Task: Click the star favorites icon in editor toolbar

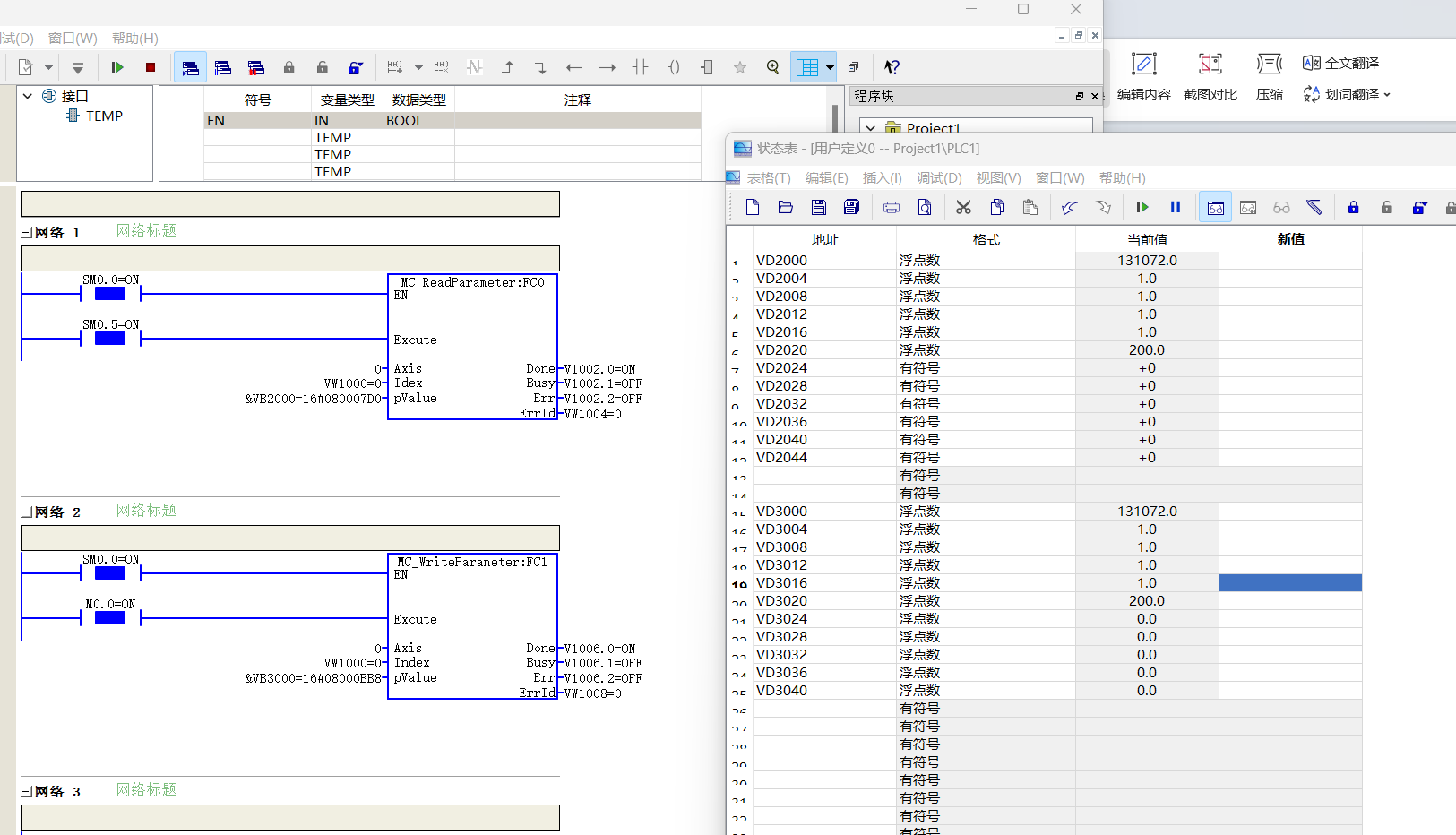Action: 740,67
